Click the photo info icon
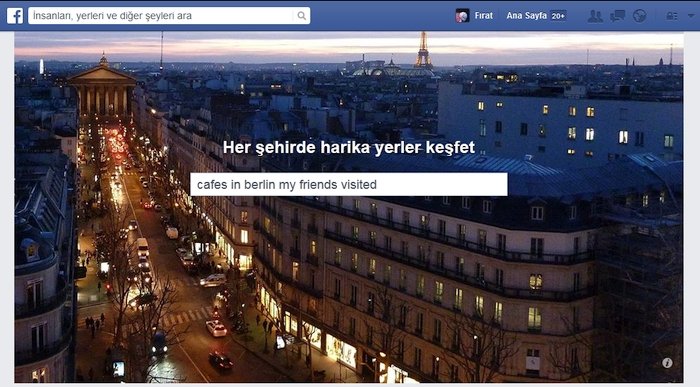Viewport: 700px width, 387px height. pos(667,363)
